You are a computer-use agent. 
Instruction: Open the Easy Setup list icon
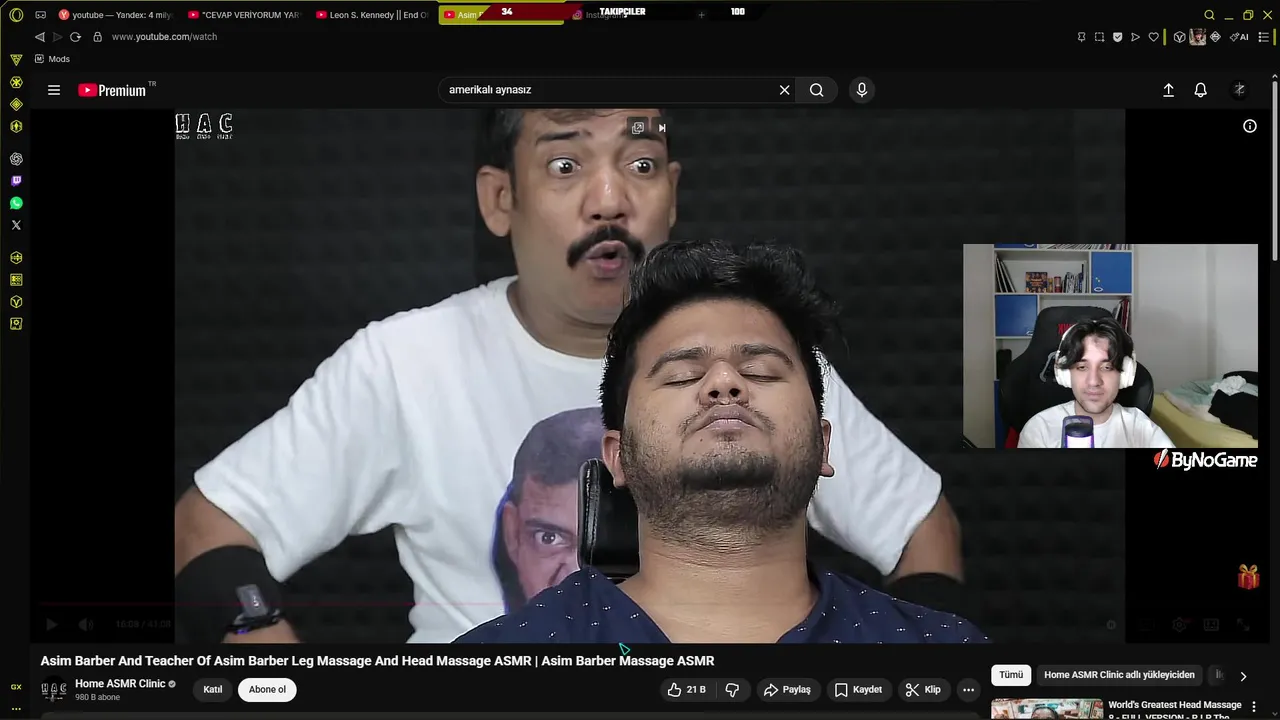coord(1264,37)
